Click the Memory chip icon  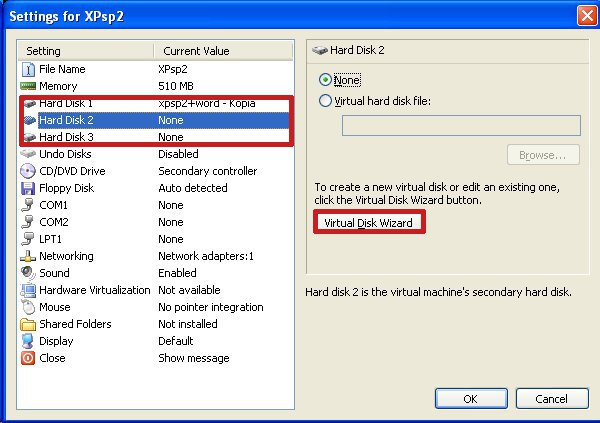pos(28,86)
